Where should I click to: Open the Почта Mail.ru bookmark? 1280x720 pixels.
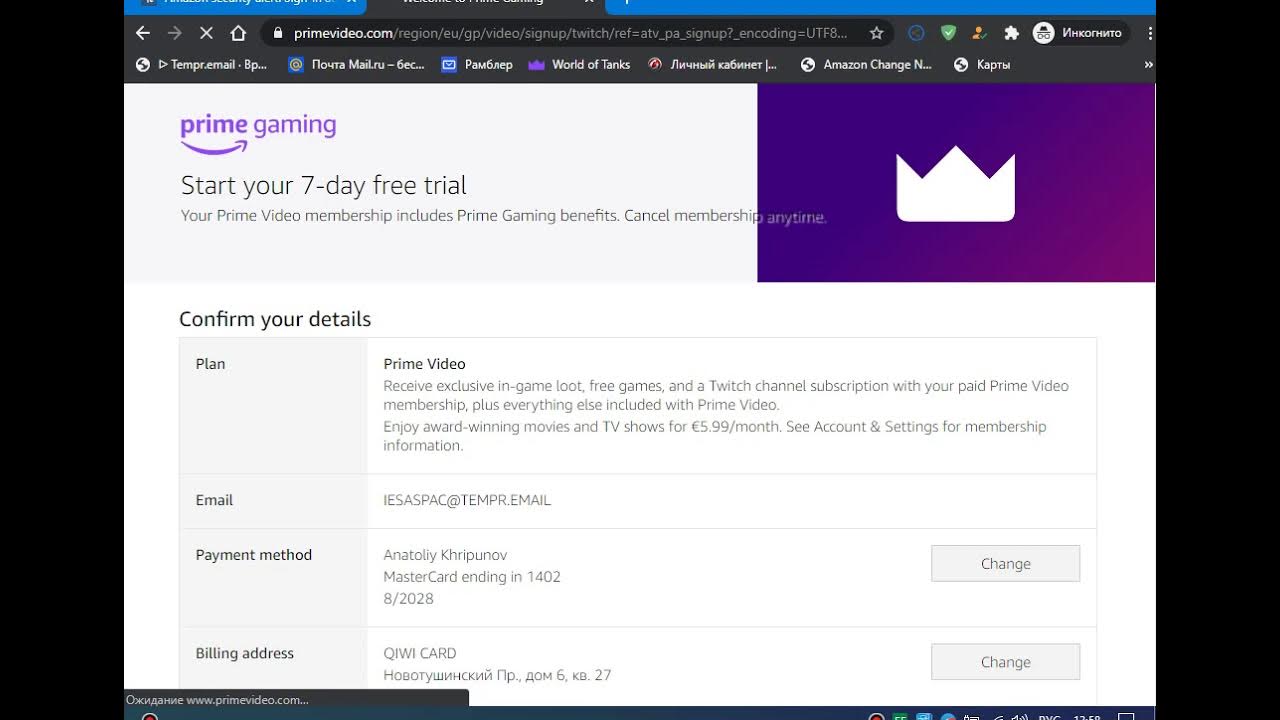coord(356,64)
